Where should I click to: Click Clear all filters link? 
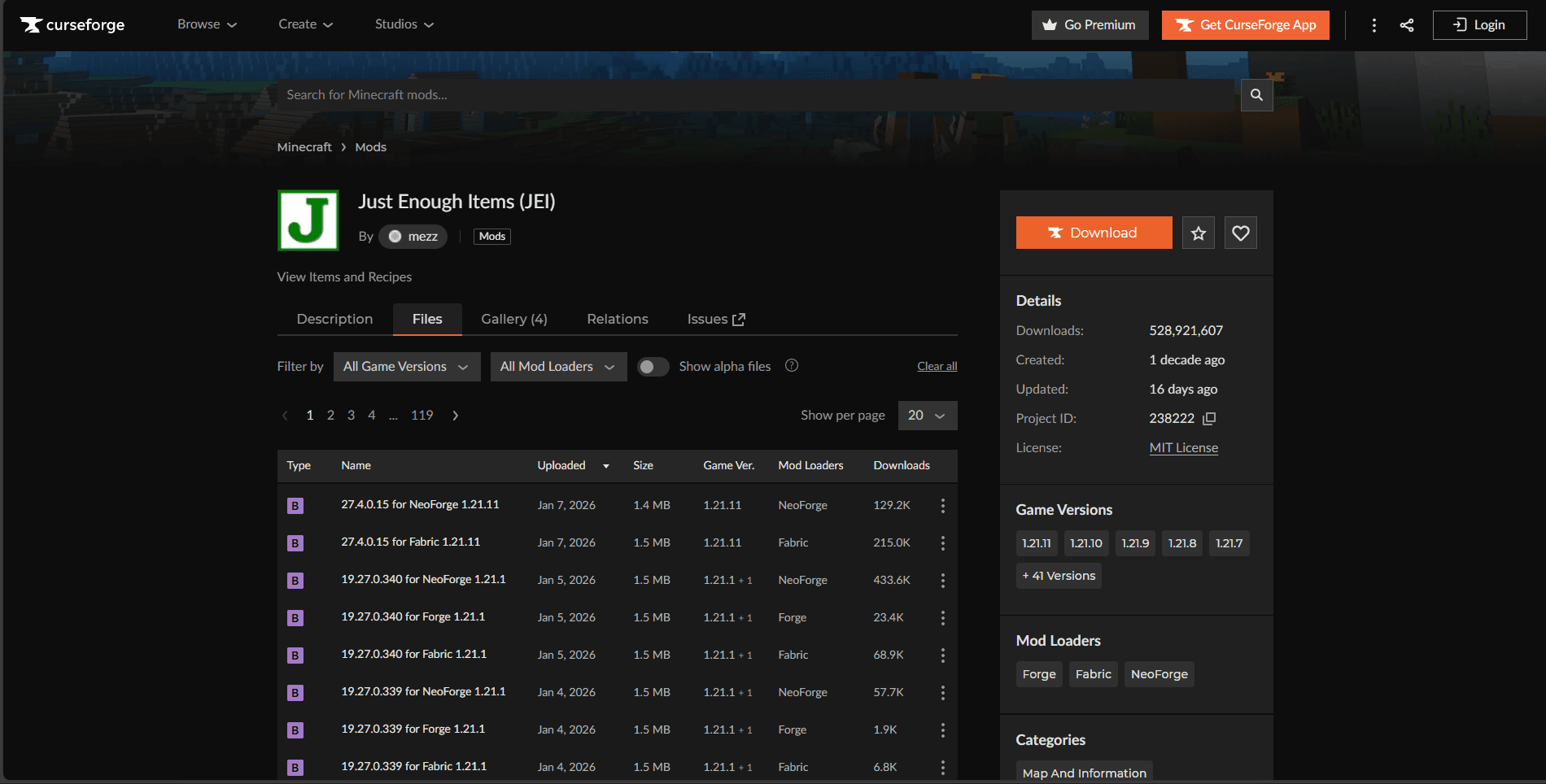pos(937,367)
